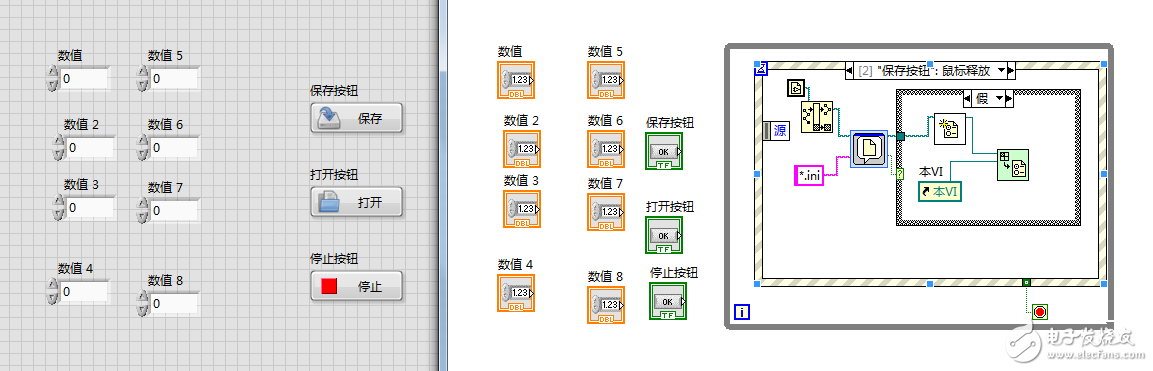Viewport: 1153px width, 371px height.
Task: Click the red 停止 stop button
Action: point(357,286)
